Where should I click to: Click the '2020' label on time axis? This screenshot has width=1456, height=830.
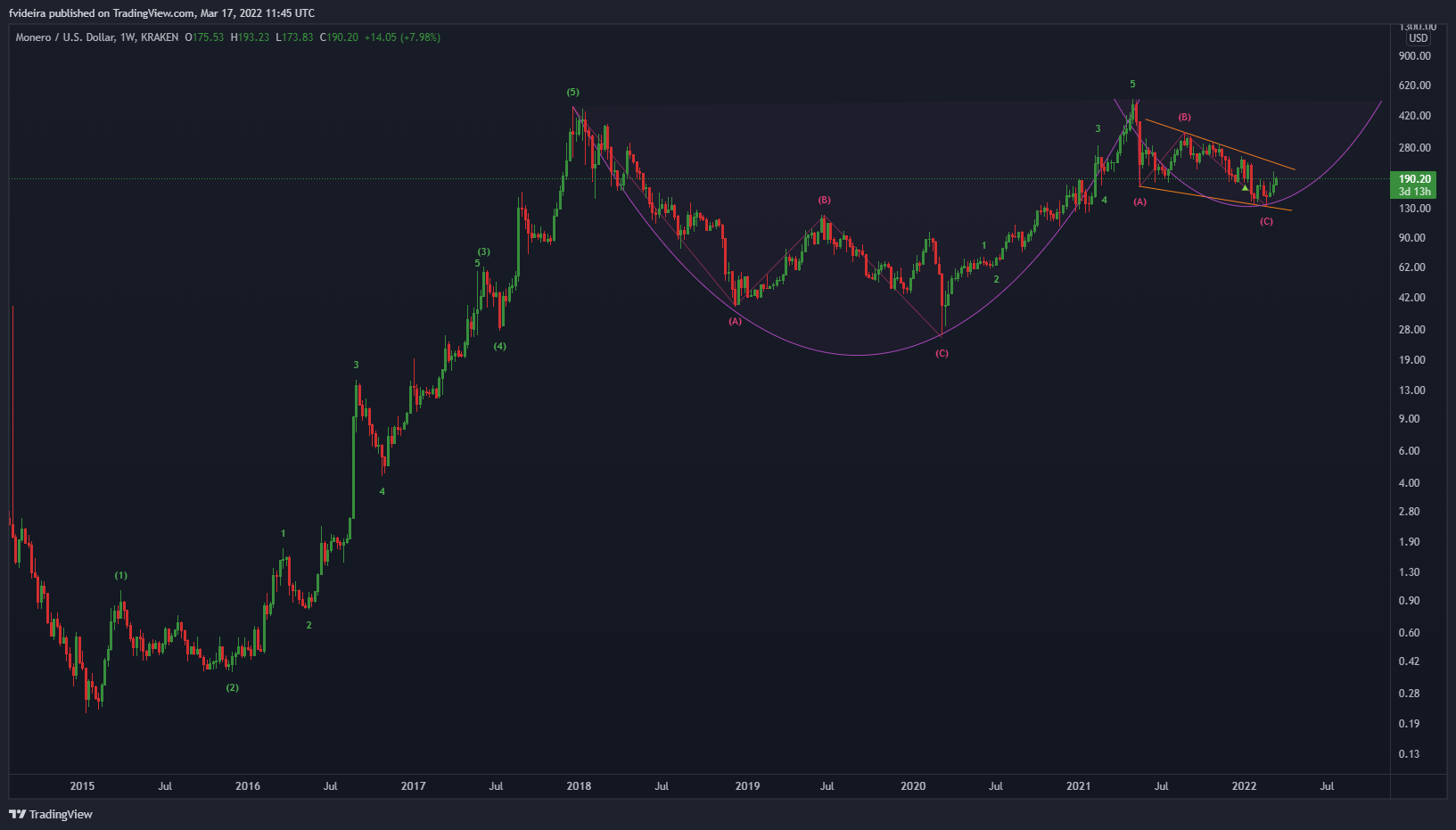[x=913, y=785]
